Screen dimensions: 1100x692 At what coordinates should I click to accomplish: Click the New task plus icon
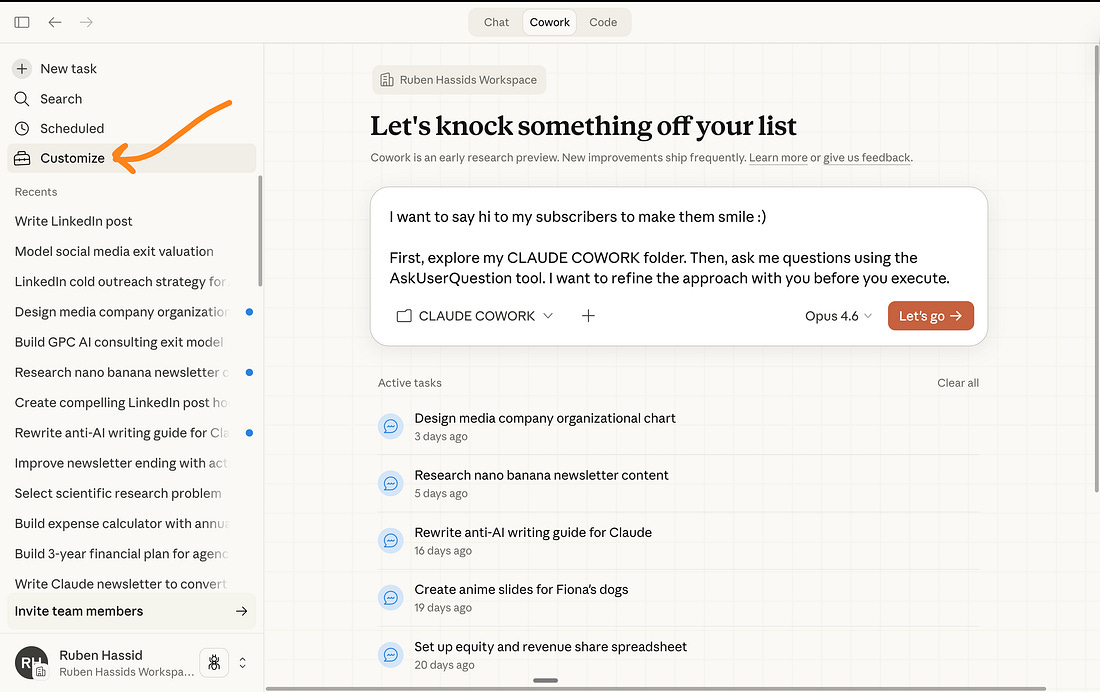point(22,69)
